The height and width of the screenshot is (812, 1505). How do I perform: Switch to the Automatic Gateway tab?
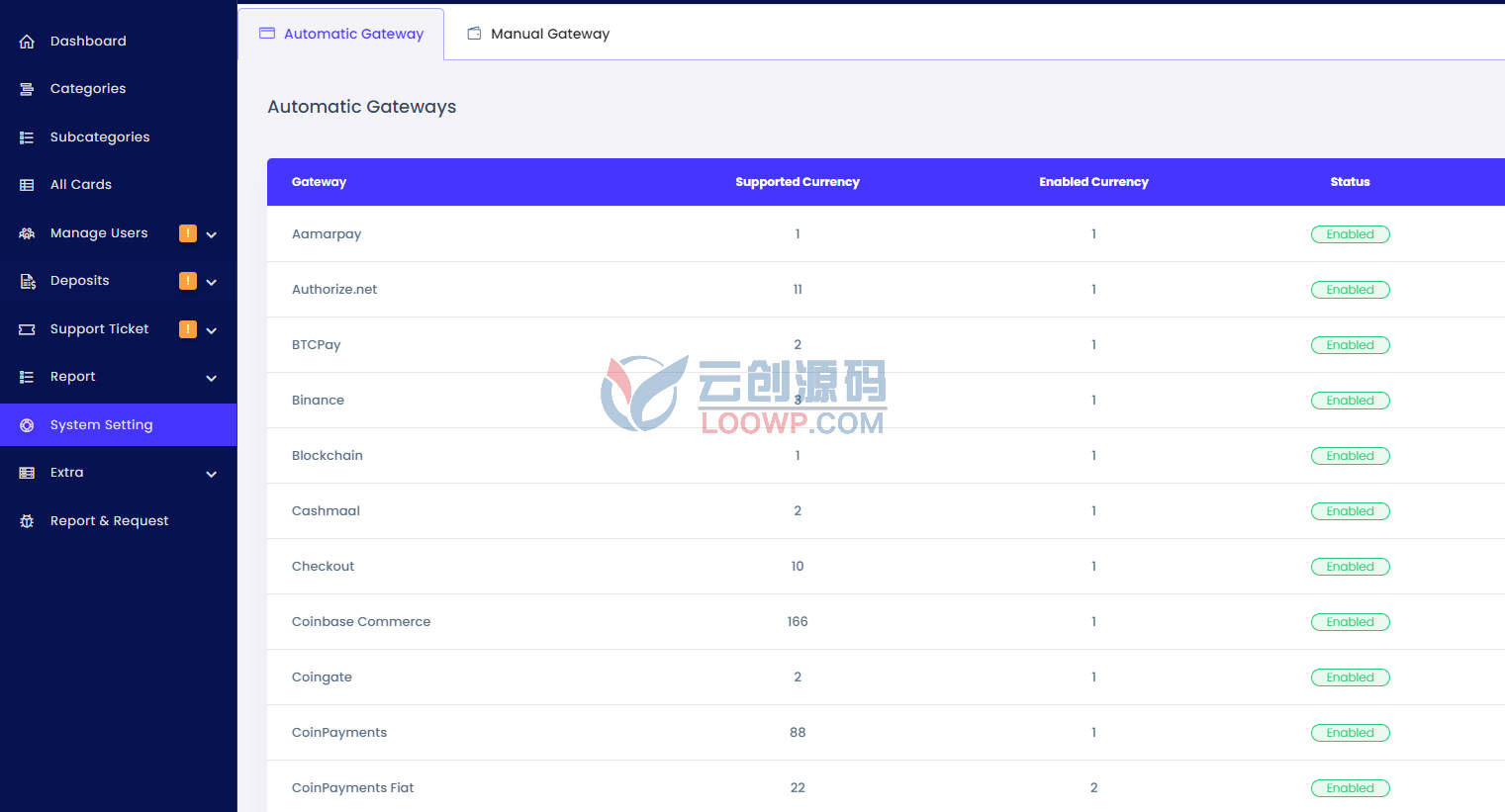click(341, 34)
